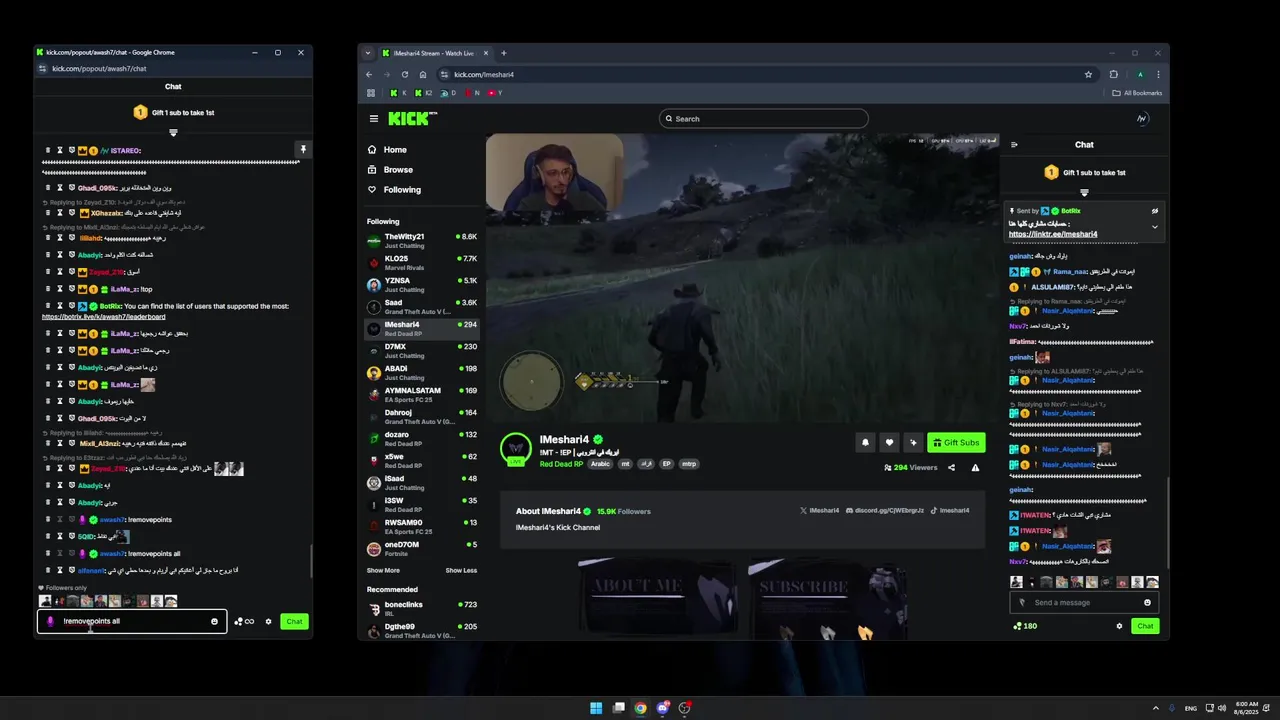1280x720 pixels.
Task: Go to browser home page icon
Action: pyautogui.click(x=423, y=74)
